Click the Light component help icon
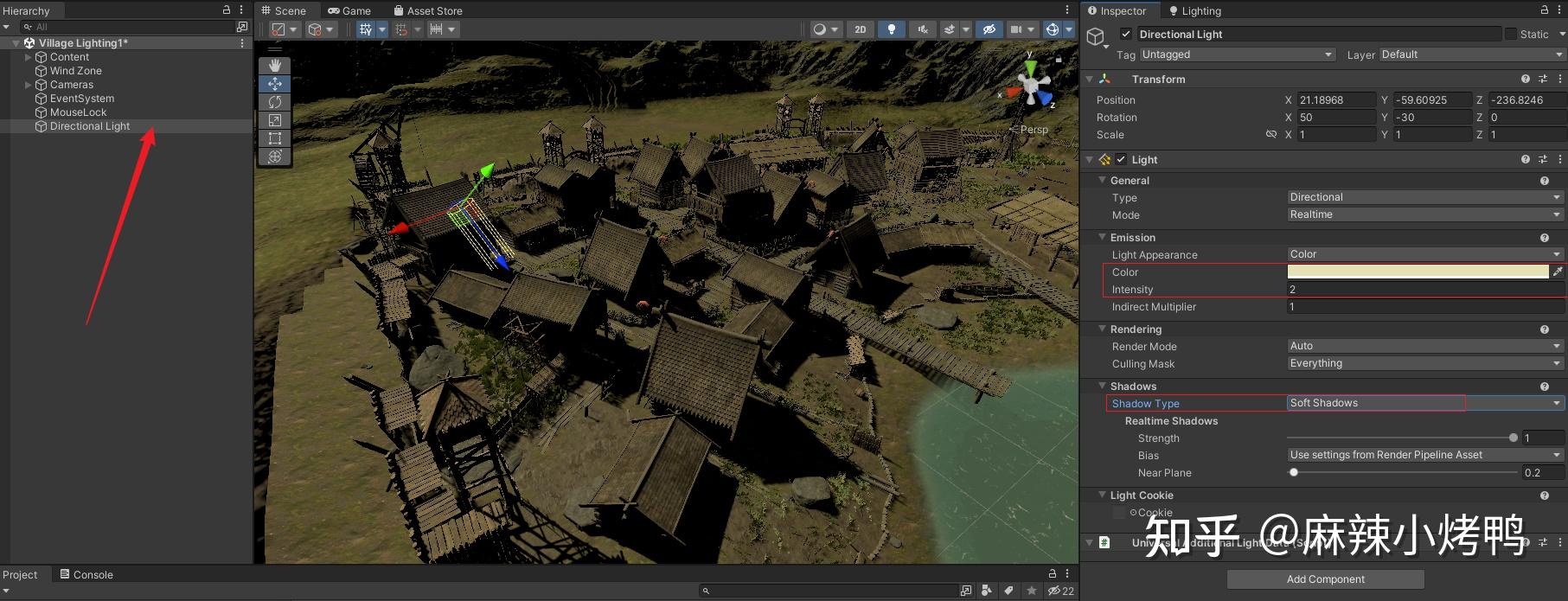Image resolution: width=1568 pixels, height=601 pixels. coord(1526,159)
